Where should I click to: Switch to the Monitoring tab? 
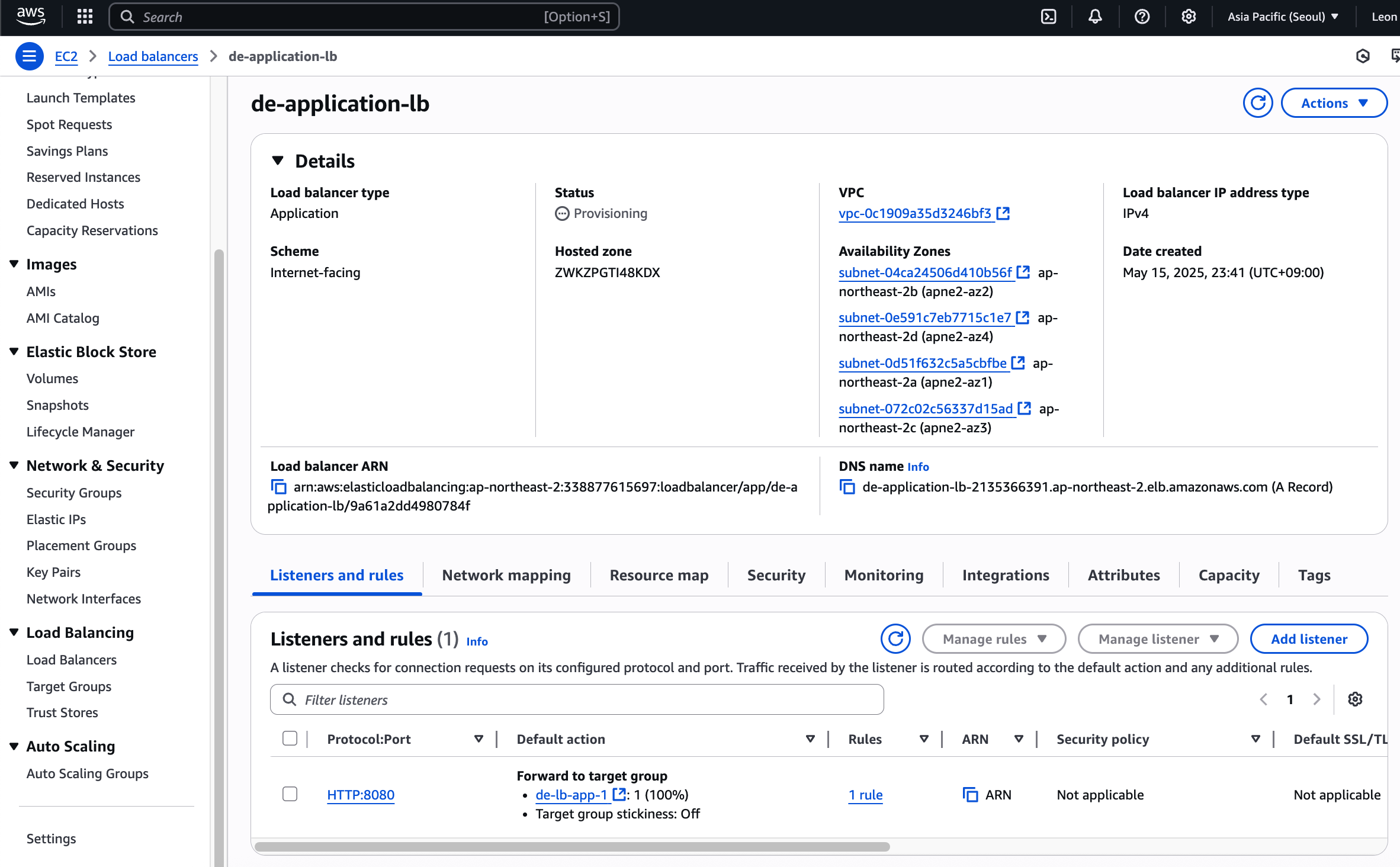point(884,575)
